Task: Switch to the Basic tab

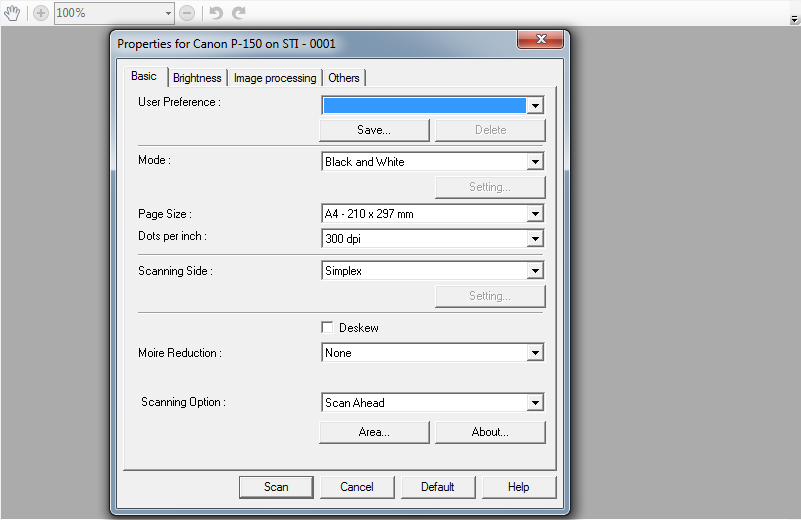Action: pyautogui.click(x=144, y=76)
